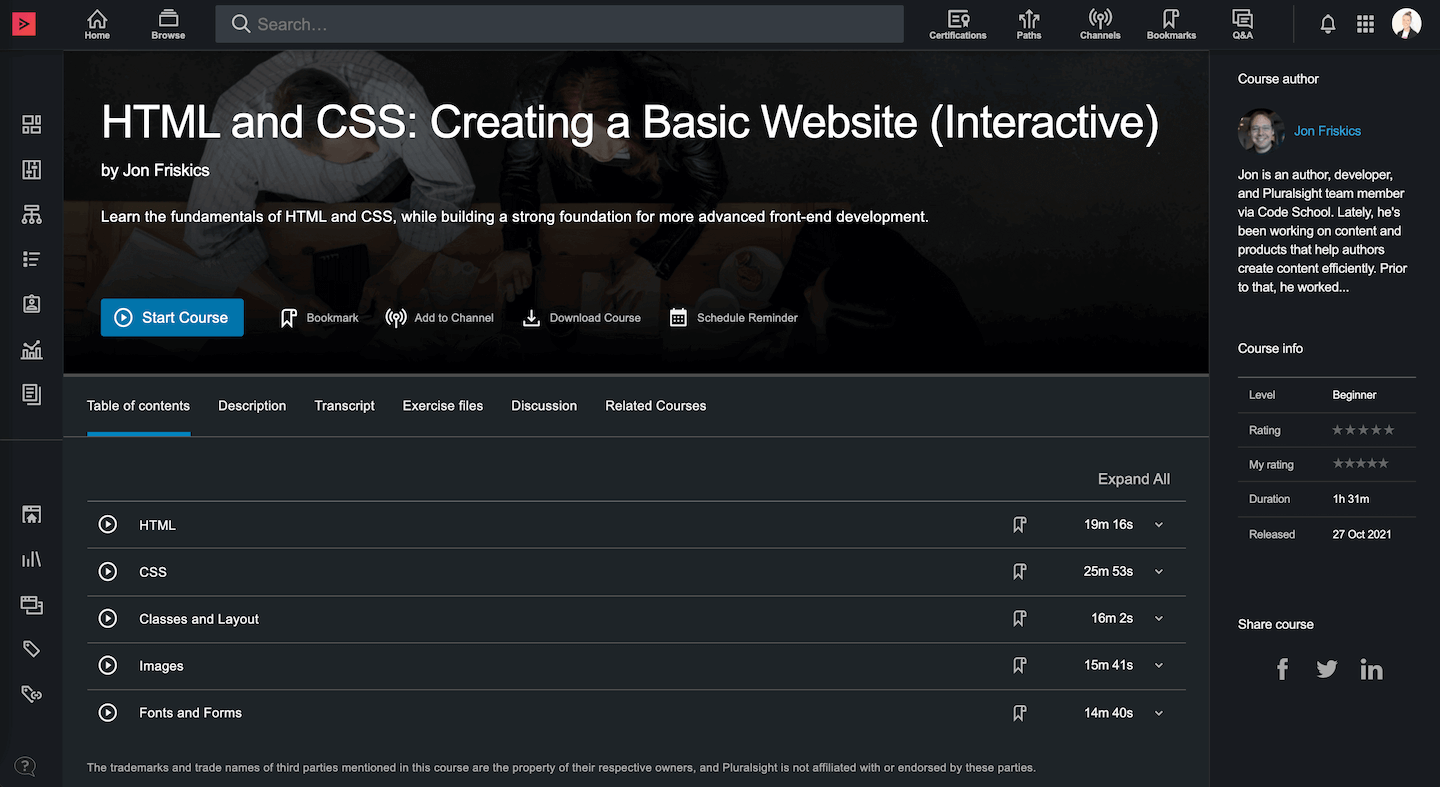Bookmark the CSS module

(1019, 571)
